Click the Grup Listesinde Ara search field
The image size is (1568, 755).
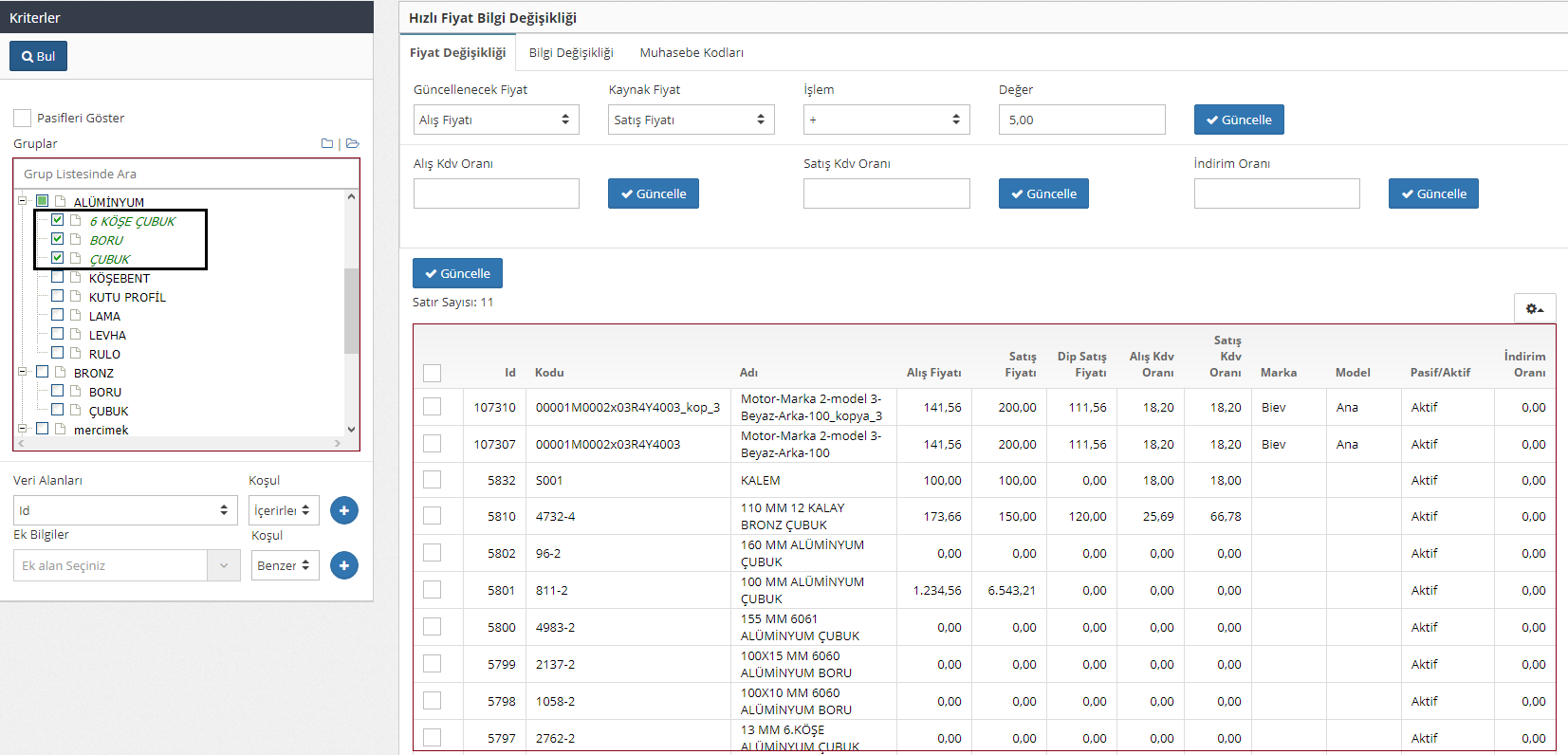tap(186, 174)
